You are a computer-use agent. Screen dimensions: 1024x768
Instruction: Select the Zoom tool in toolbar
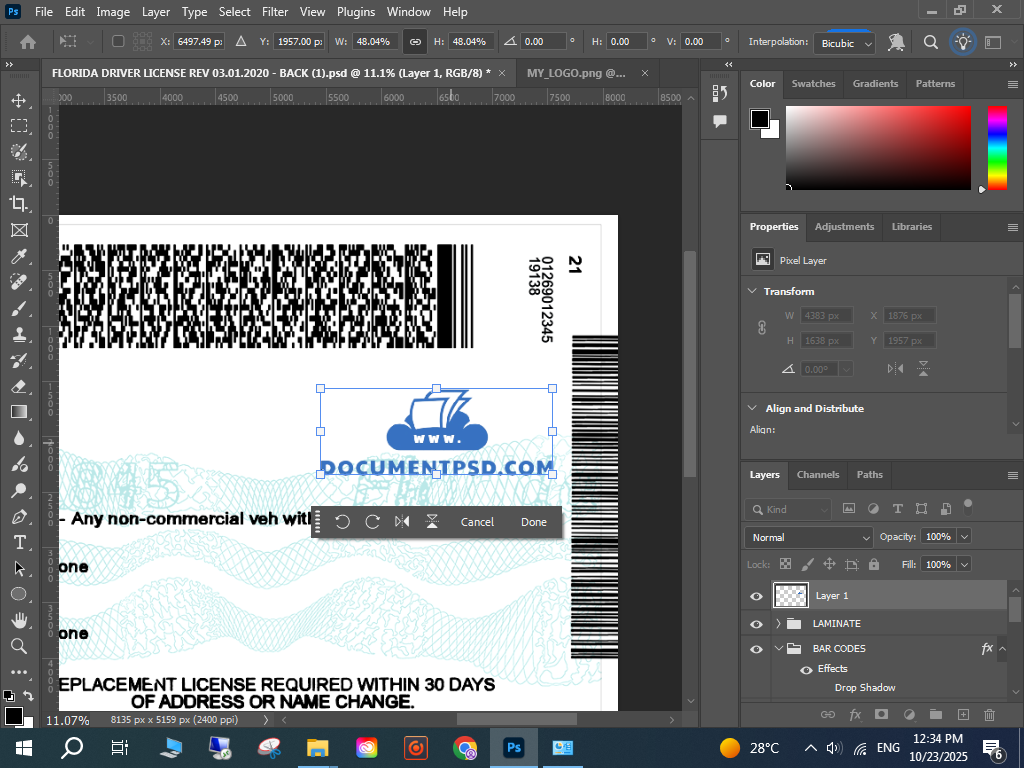click(19, 646)
